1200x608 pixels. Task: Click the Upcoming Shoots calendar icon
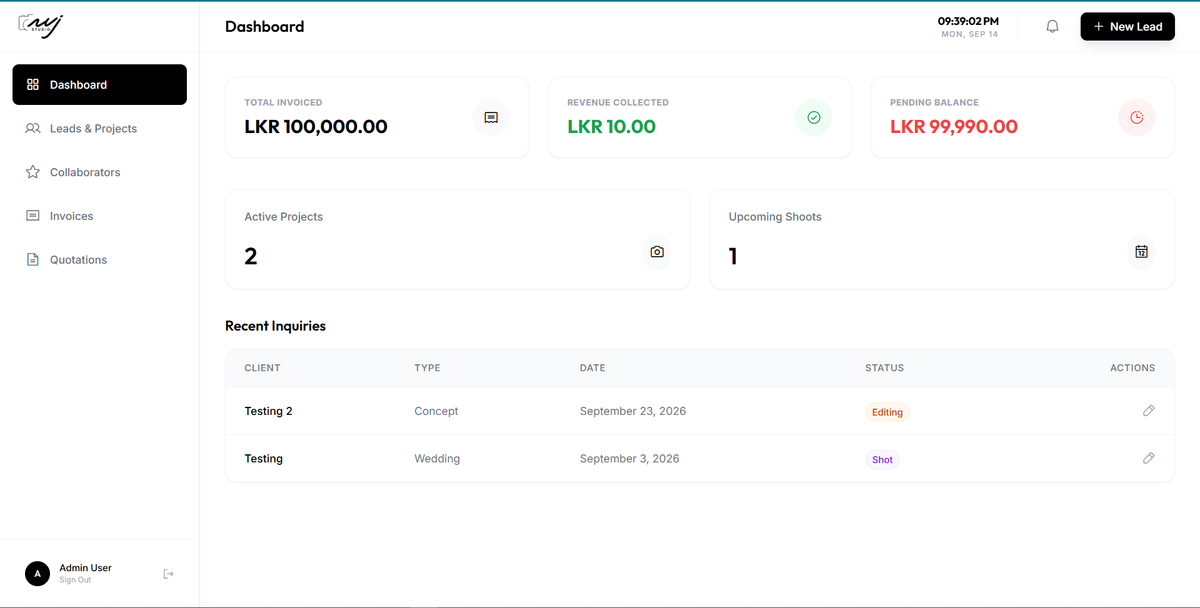pyautogui.click(x=1141, y=252)
